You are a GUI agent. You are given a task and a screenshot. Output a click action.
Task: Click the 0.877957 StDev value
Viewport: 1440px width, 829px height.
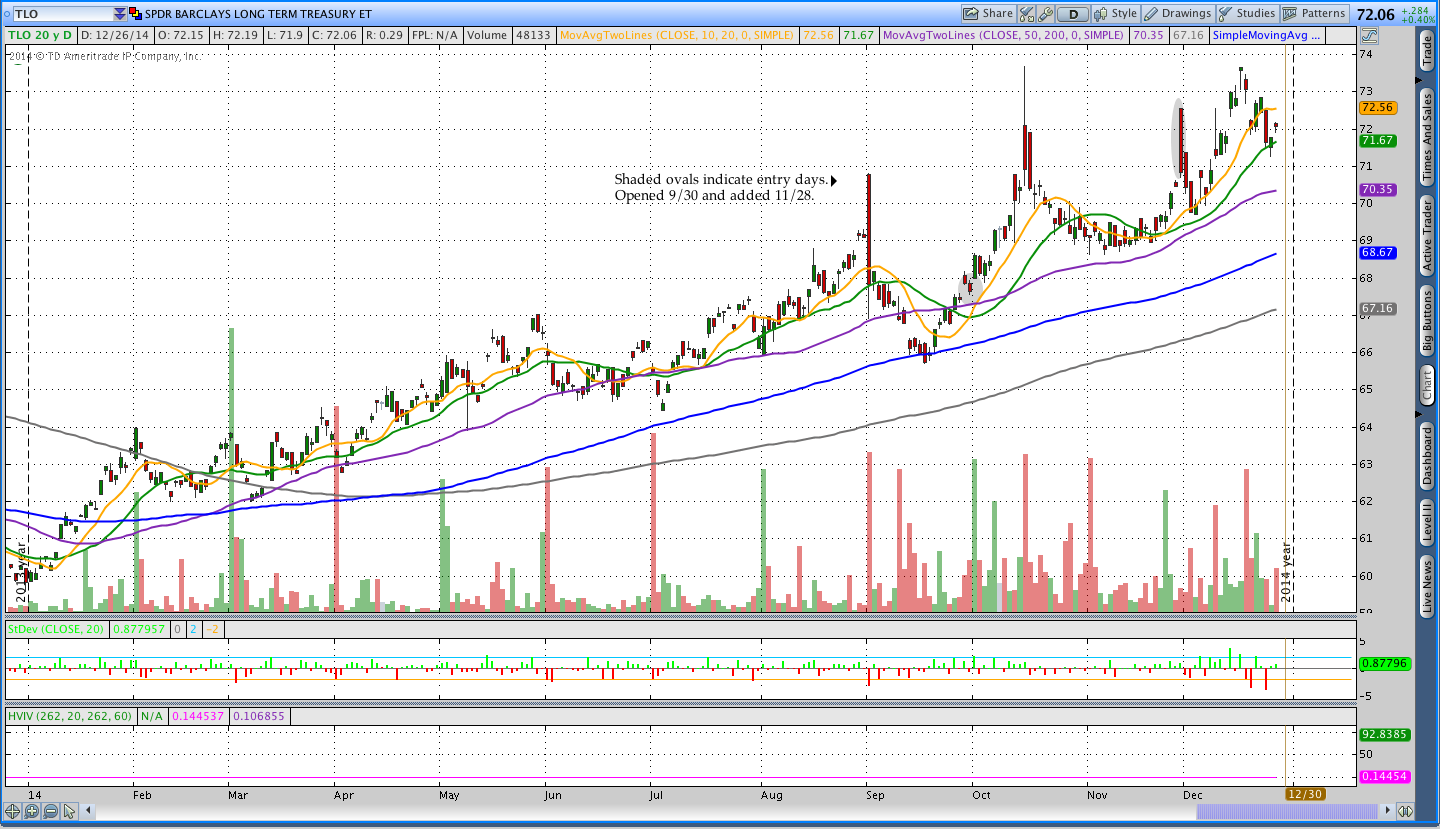[140, 629]
